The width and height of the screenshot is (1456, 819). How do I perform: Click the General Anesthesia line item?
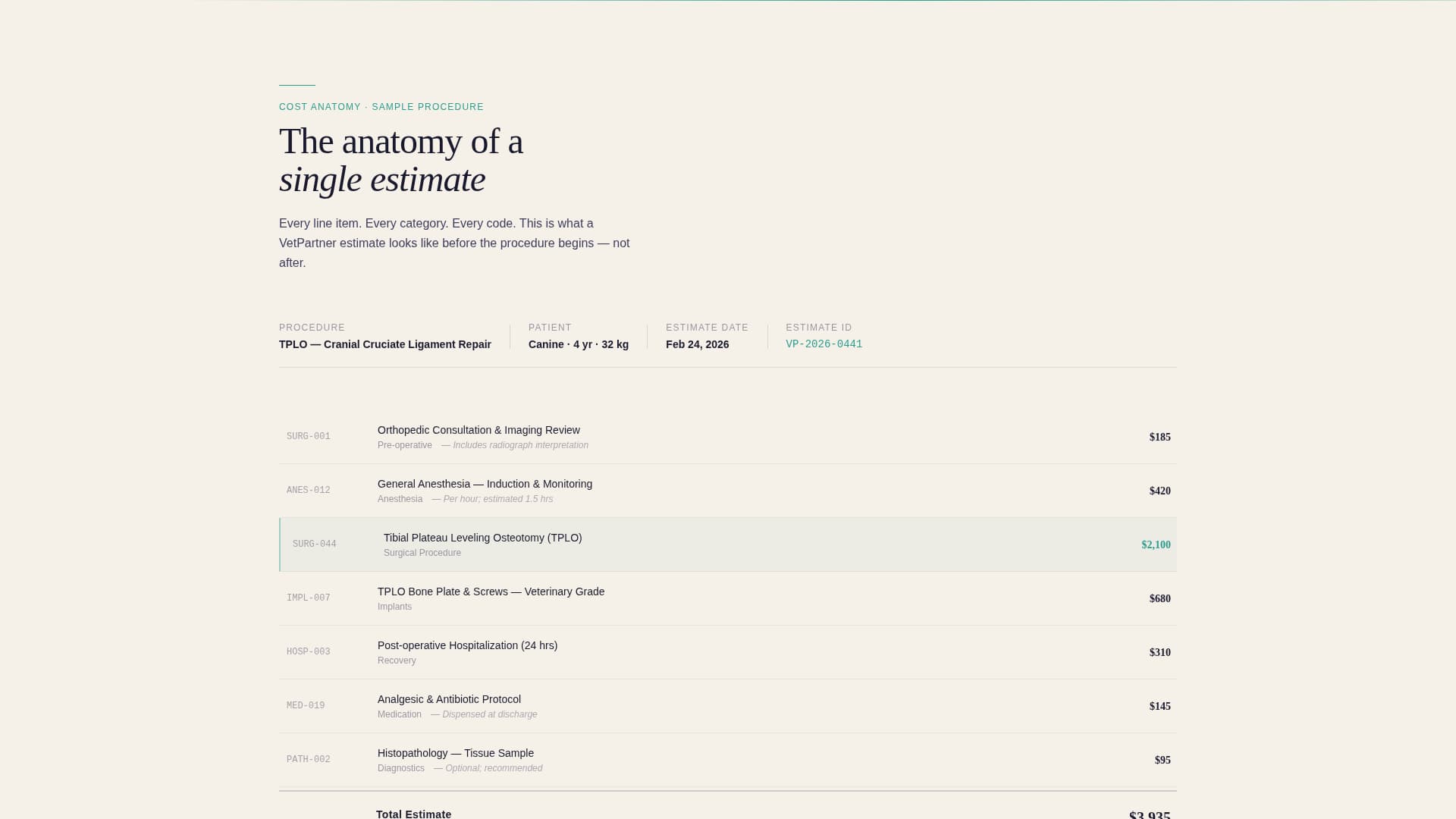coord(485,484)
